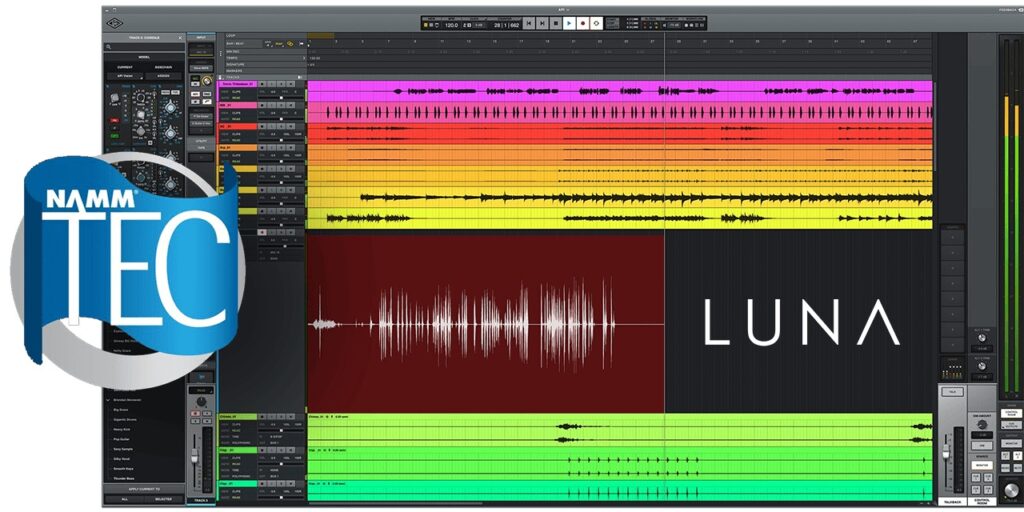
Task: Click the search field in Tracks & Console
Action: (x=145, y=47)
